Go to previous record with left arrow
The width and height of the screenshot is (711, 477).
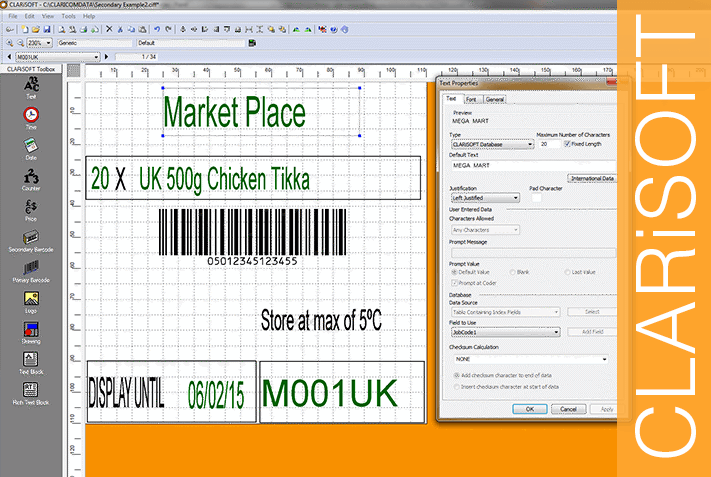click(x=9, y=57)
